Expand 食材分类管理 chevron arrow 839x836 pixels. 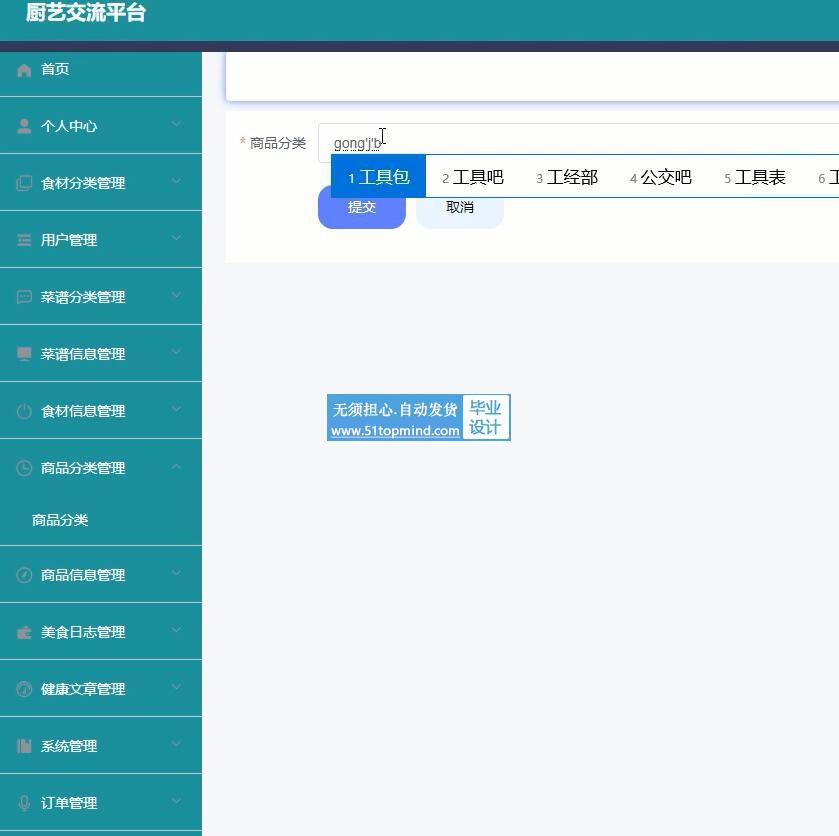(176, 181)
